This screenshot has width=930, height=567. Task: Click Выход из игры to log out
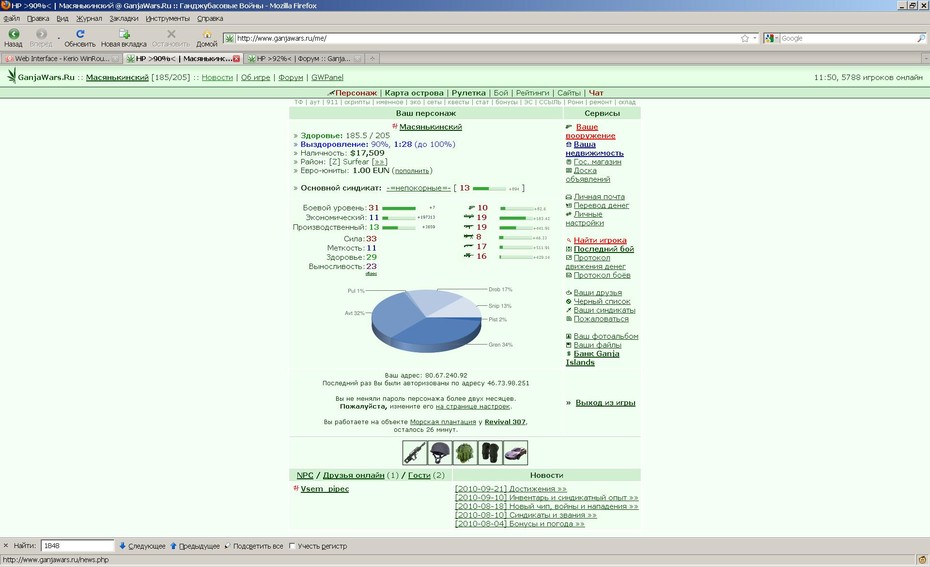605,403
